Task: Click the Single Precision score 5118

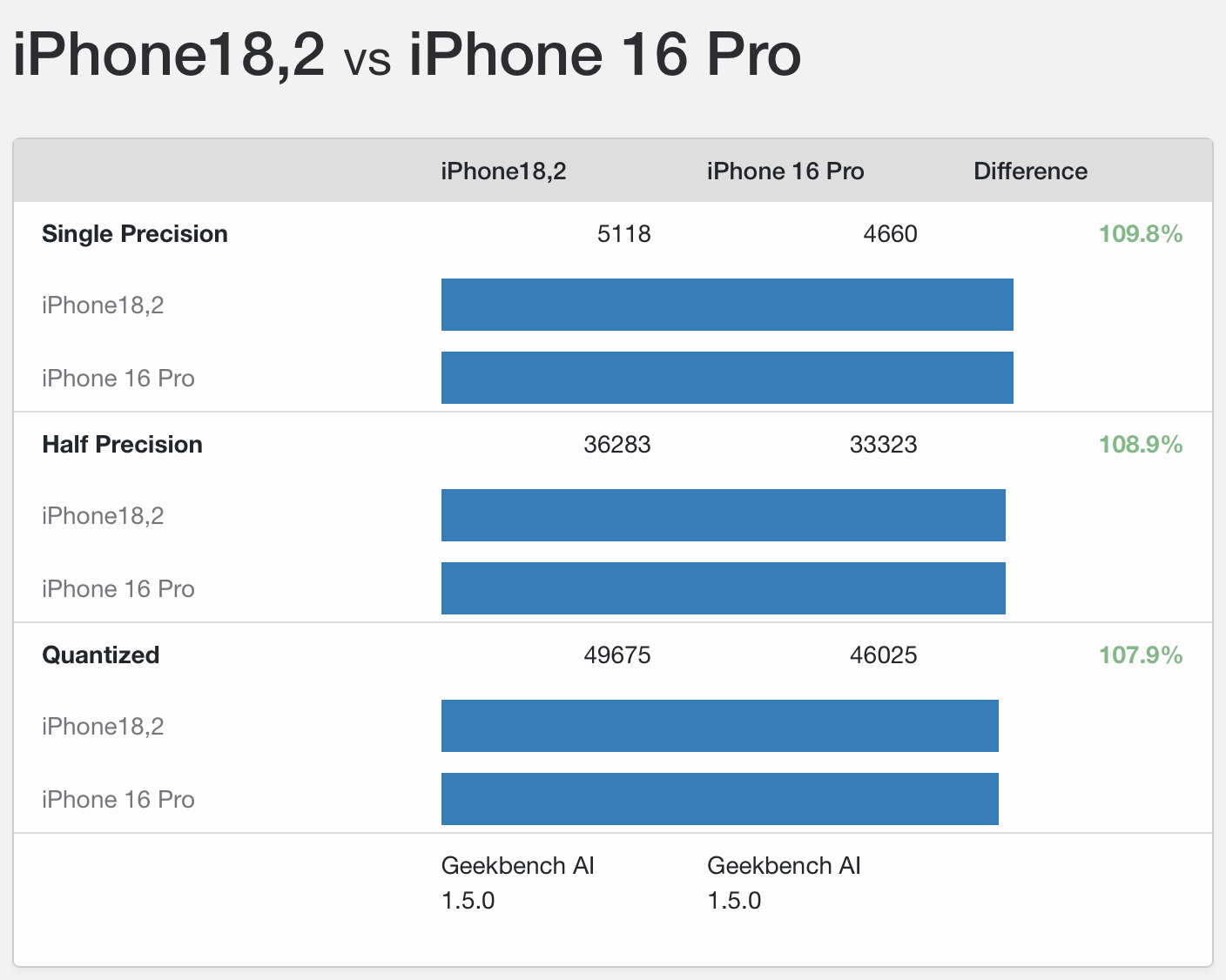Action: point(623,234)
